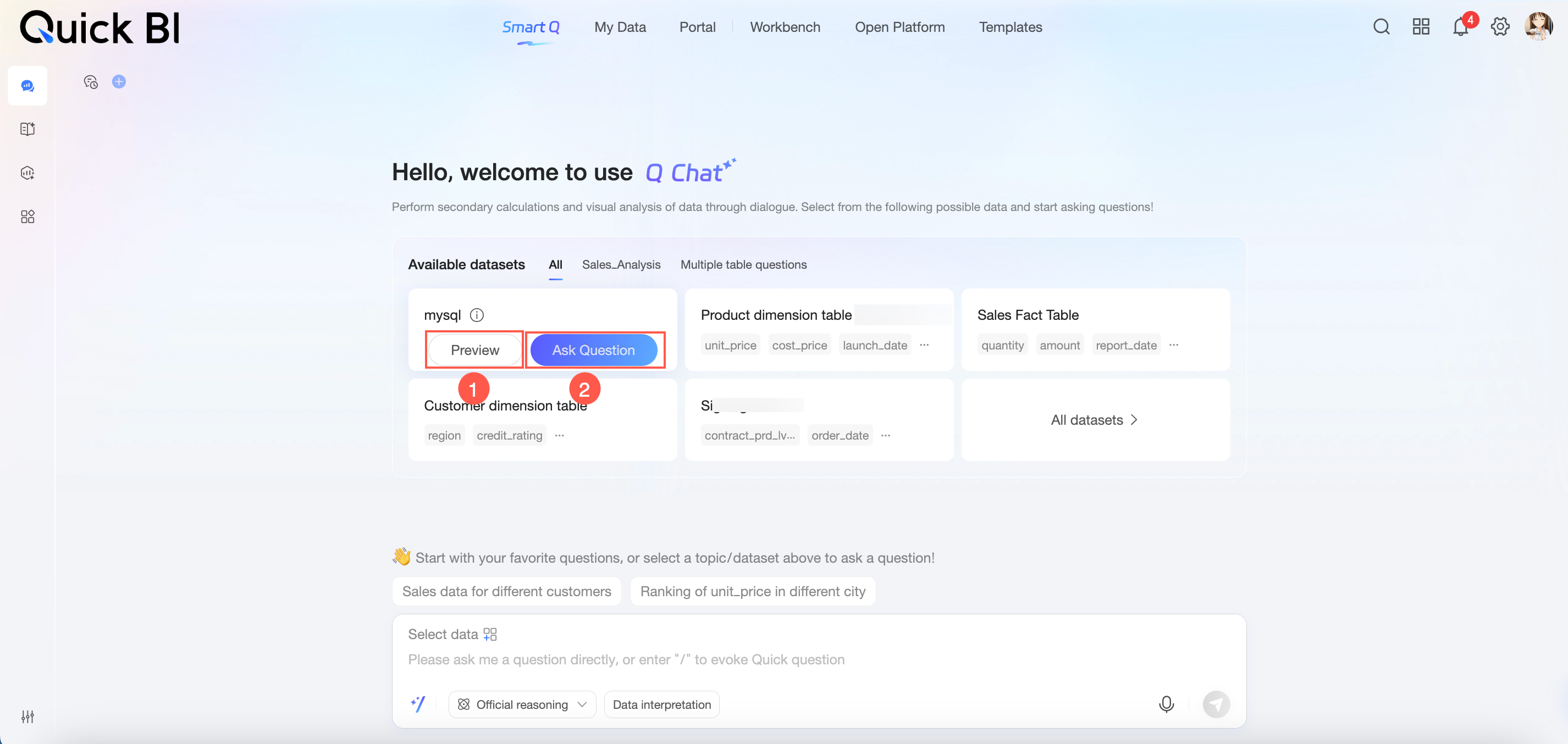Click the mysql dataset info icon
Image resolution: width=1568 pixels, height=744 pixels.
[x=477, y=315]
